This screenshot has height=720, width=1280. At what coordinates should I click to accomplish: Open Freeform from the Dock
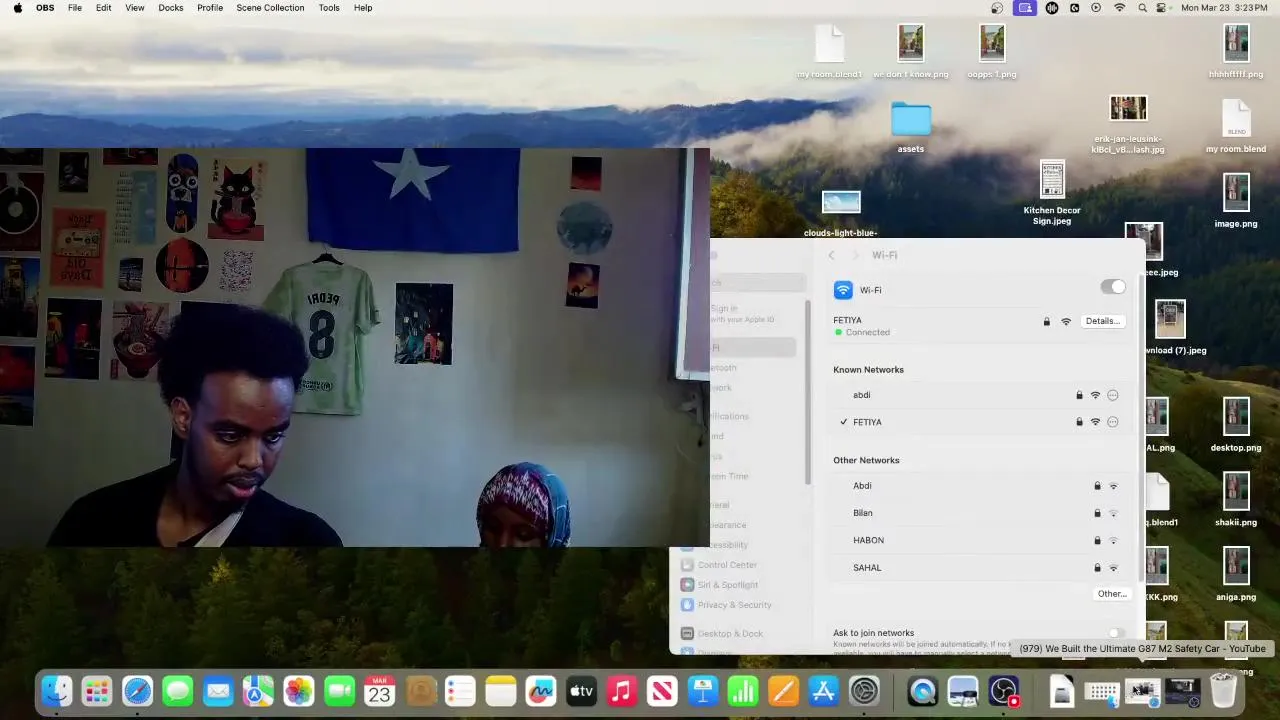point(541,691)
